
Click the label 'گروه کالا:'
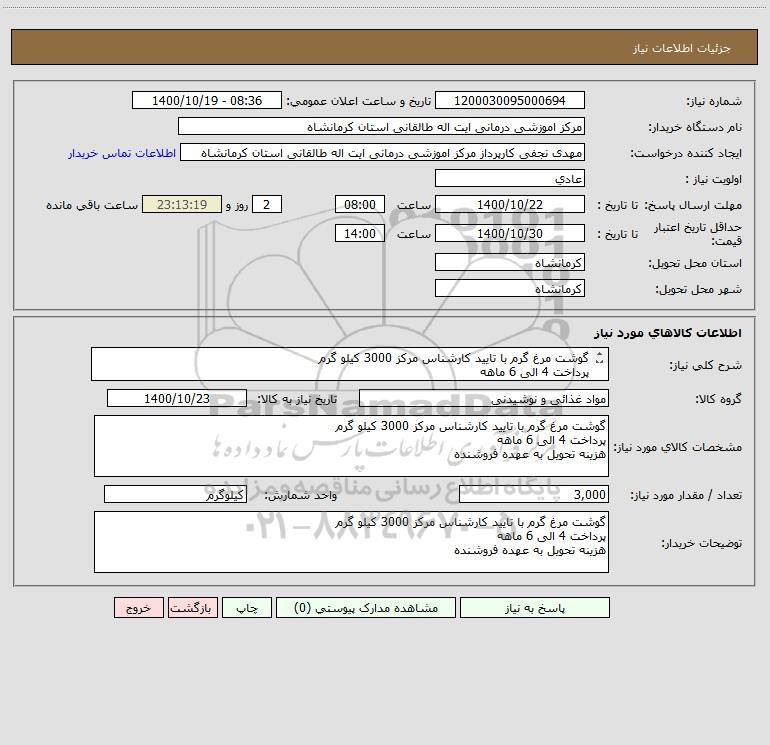[x=718, y=399]
